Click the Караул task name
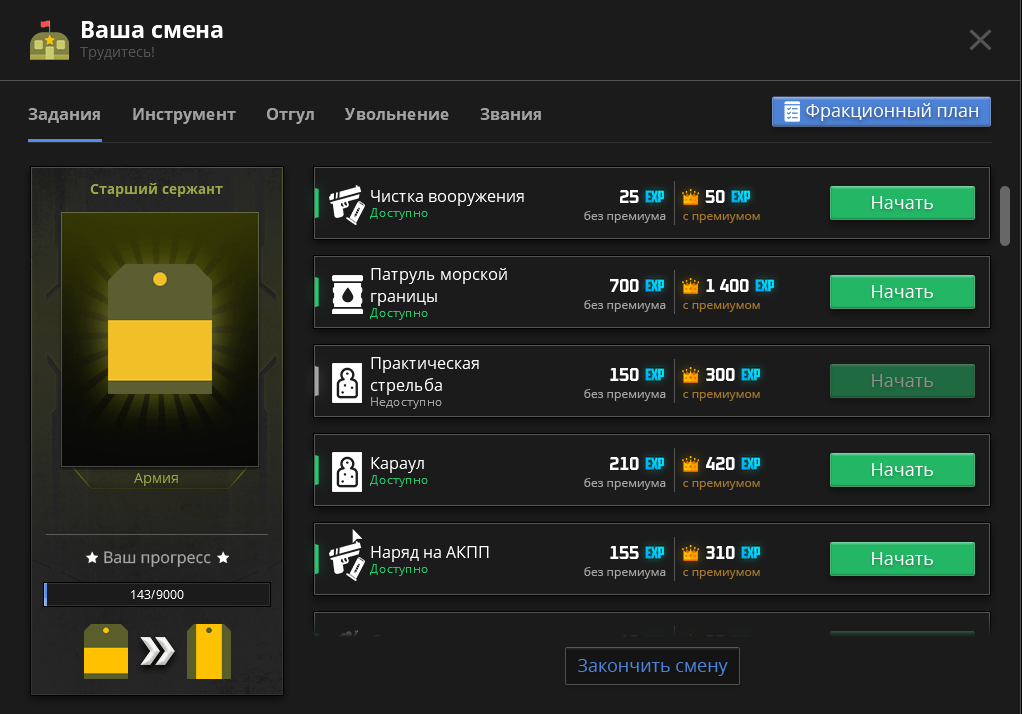 point(397,463)
